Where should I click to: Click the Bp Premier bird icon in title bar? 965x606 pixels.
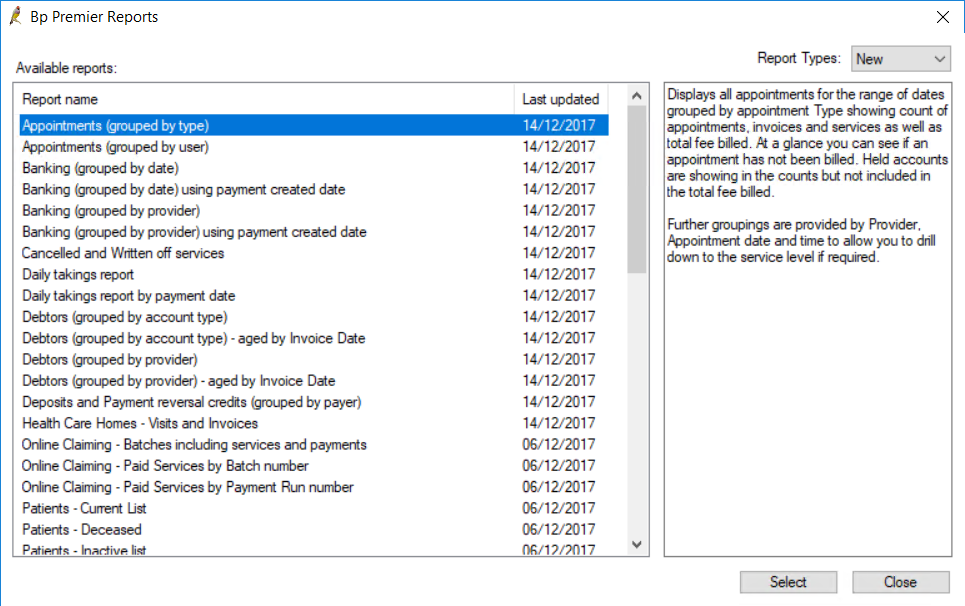coord(15,16)
